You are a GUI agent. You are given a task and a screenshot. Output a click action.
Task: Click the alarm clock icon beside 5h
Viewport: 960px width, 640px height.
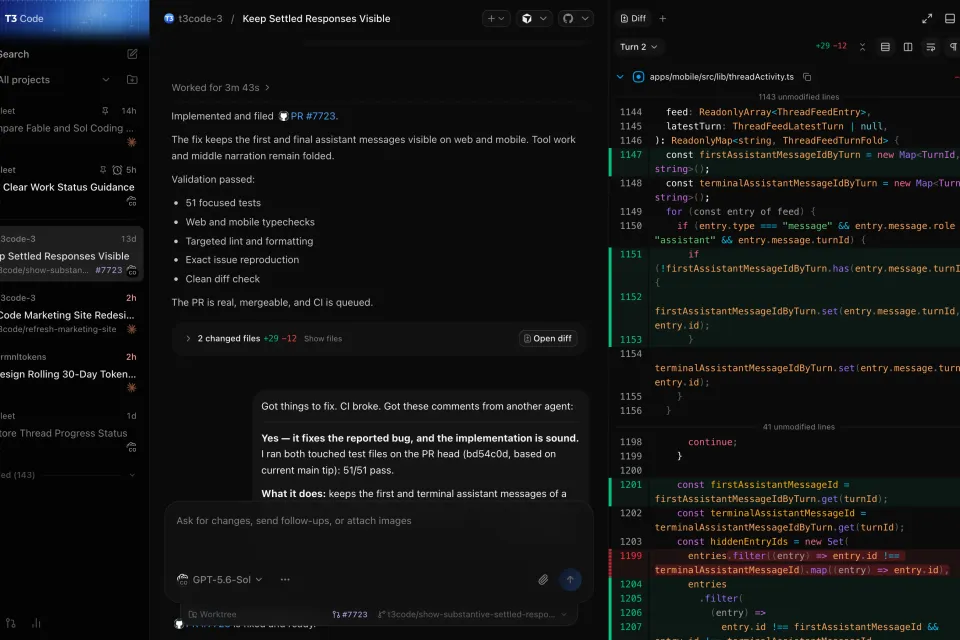pyautogui.click(x=117, y=170)
